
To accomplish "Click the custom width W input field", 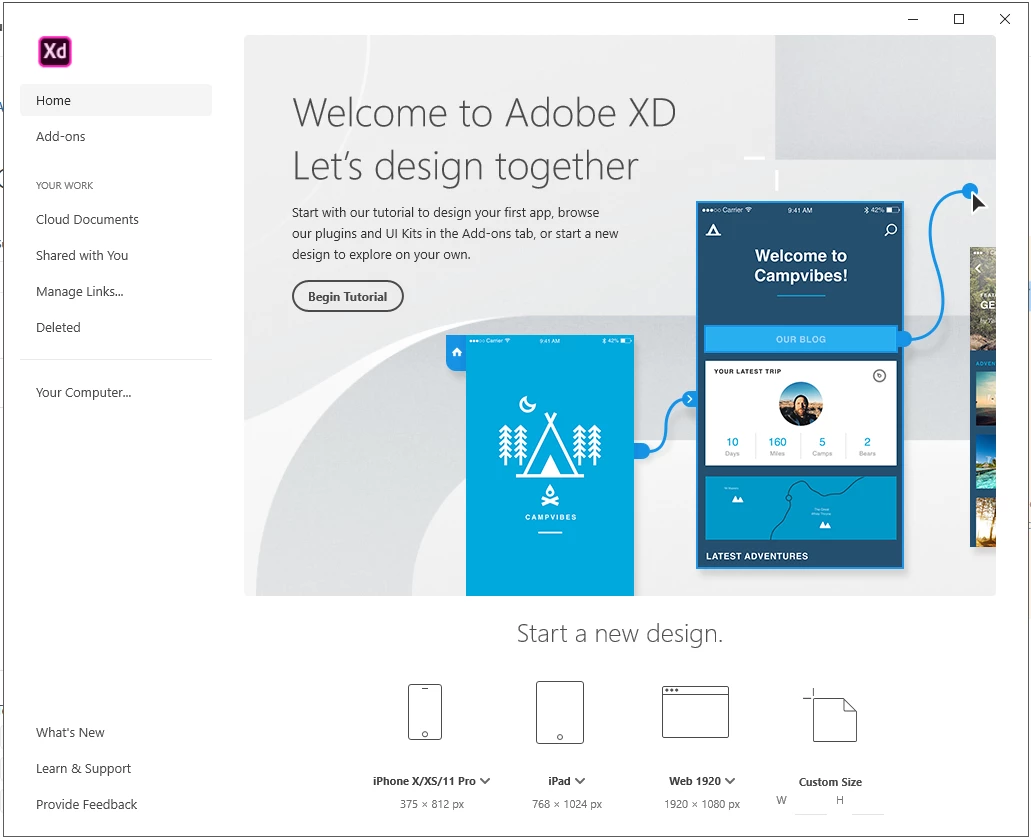I will click(811, 803).
